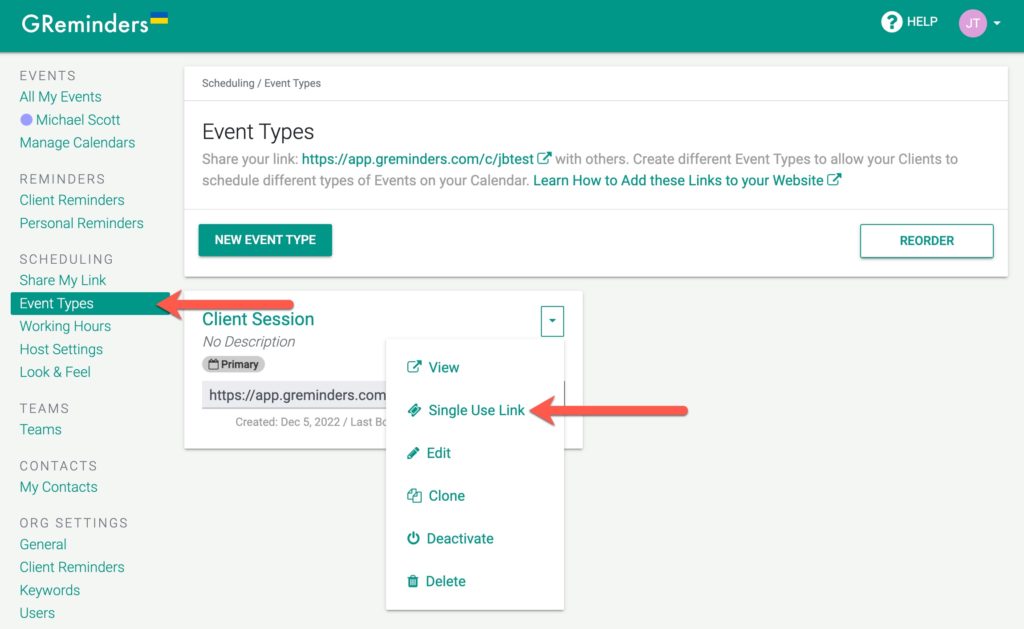The width and height of the screenshot is (1024, 629).
Task: Open Users settings
Action: point(37,613)
